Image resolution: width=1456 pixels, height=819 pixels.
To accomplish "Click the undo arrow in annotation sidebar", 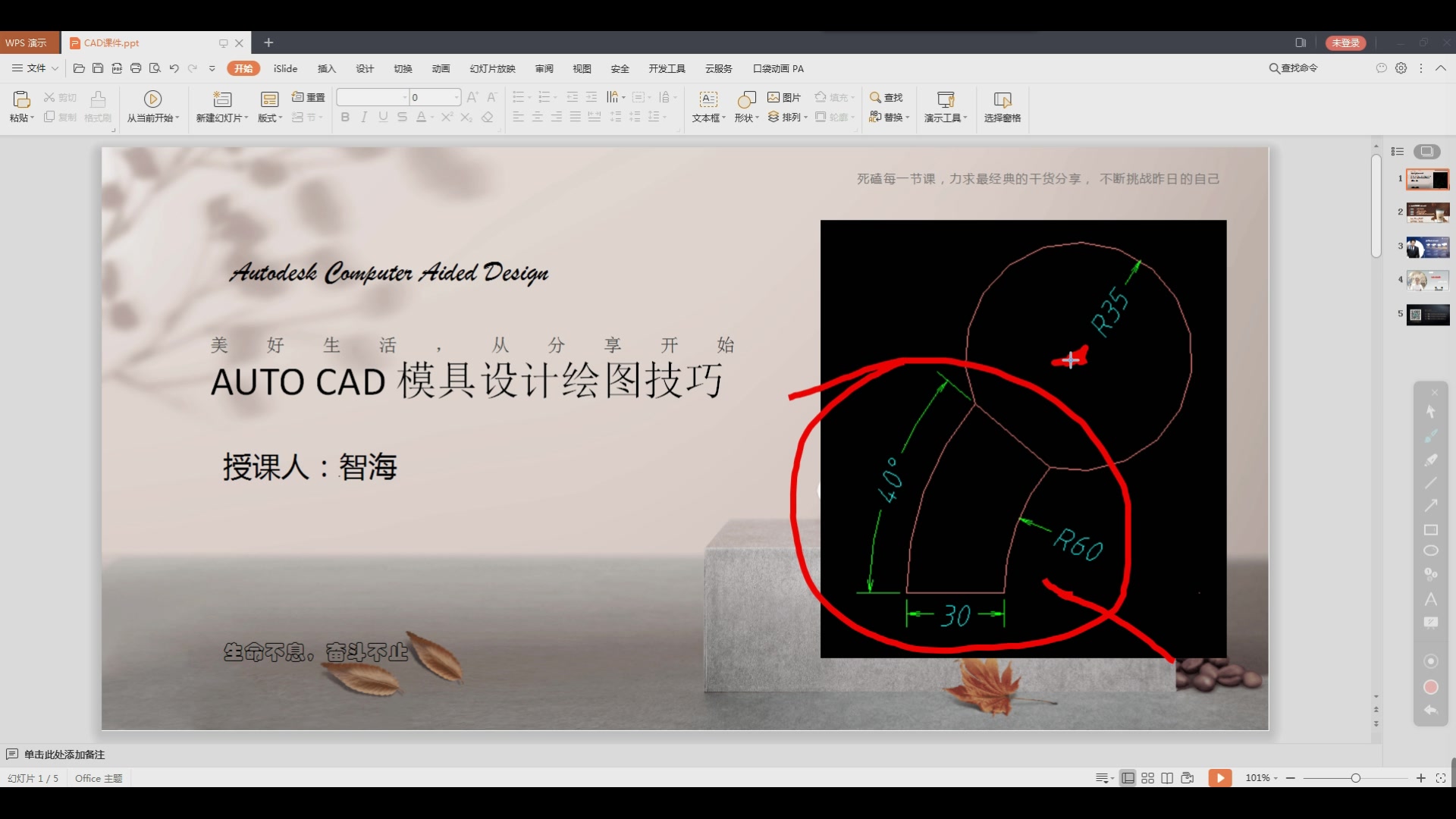I will pyautogui.click(x=1431, y=711).
